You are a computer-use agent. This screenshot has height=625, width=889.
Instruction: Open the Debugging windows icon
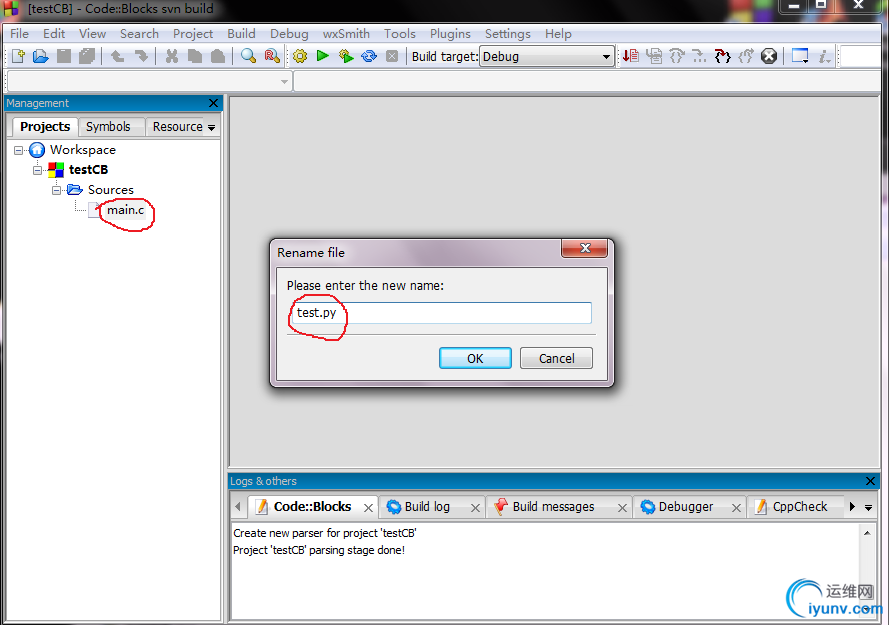tap(800, 56)
